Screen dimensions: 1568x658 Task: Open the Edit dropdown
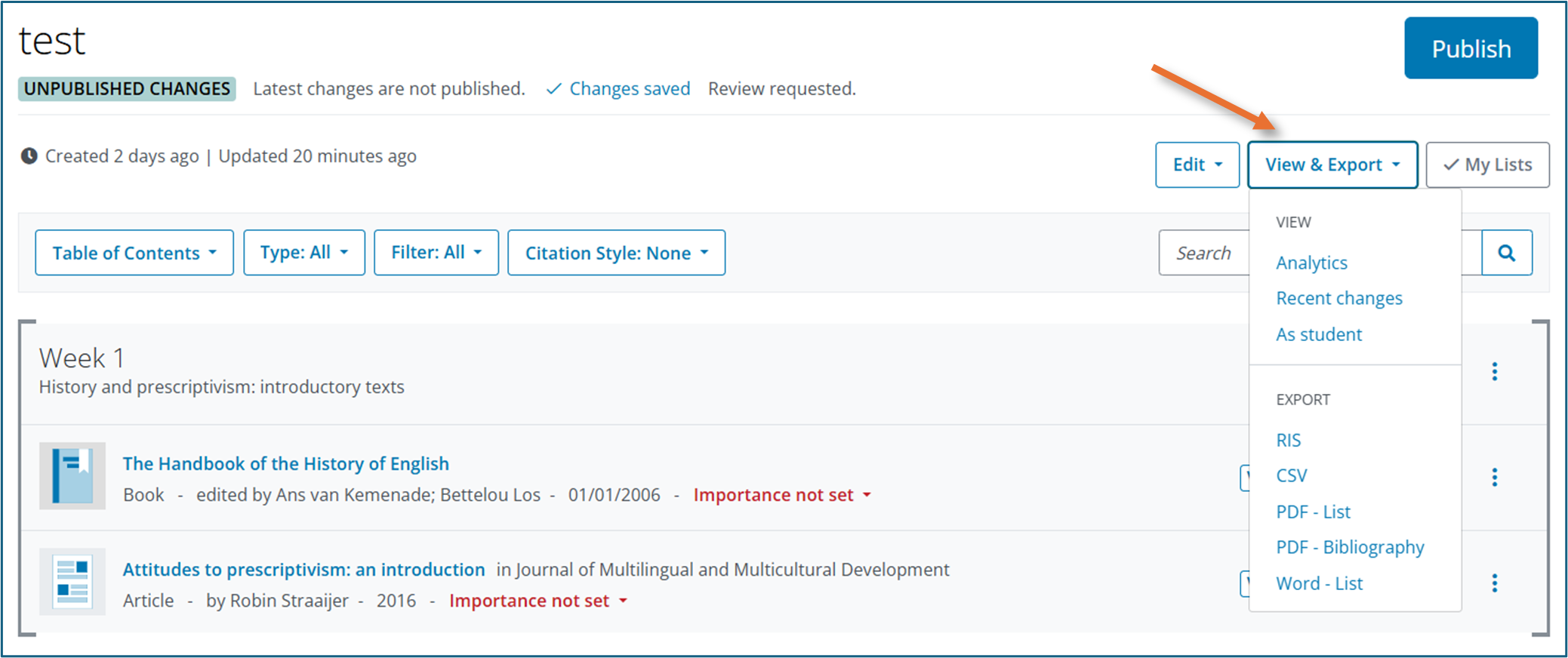pos(1197,164)
